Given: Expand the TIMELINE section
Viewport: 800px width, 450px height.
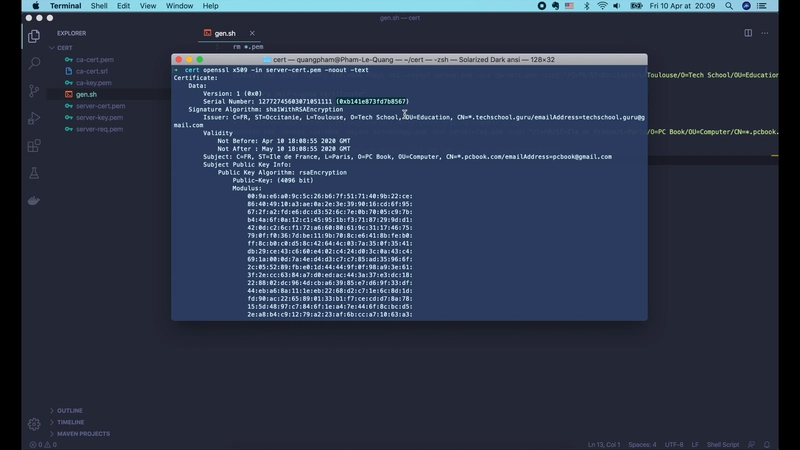Looking at the screenshot, I should point(71,422).
